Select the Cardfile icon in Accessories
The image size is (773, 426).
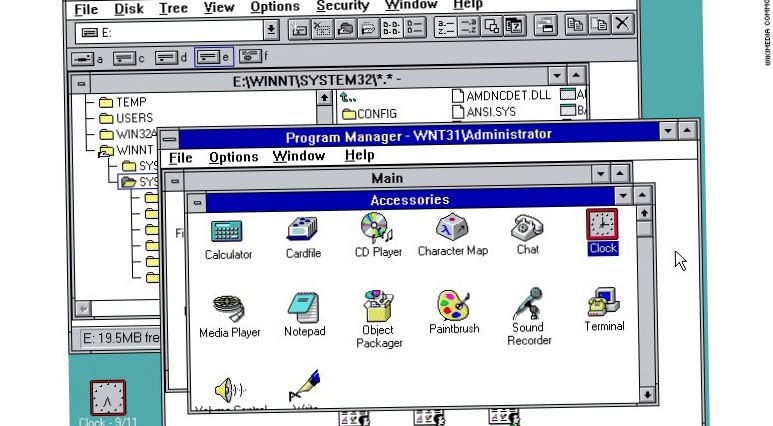coord(303,229)
